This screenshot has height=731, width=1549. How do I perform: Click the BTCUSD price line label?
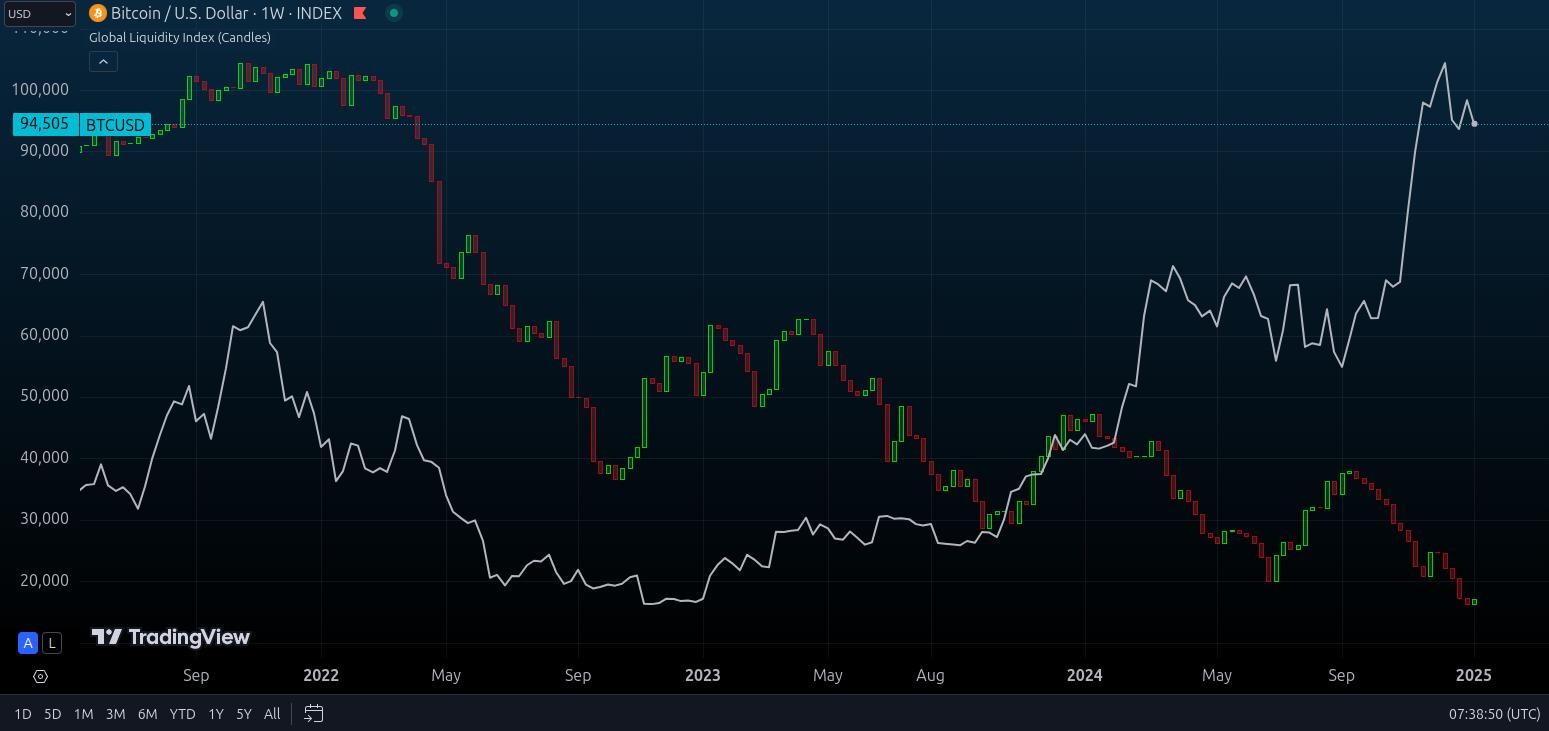point(115,125)
